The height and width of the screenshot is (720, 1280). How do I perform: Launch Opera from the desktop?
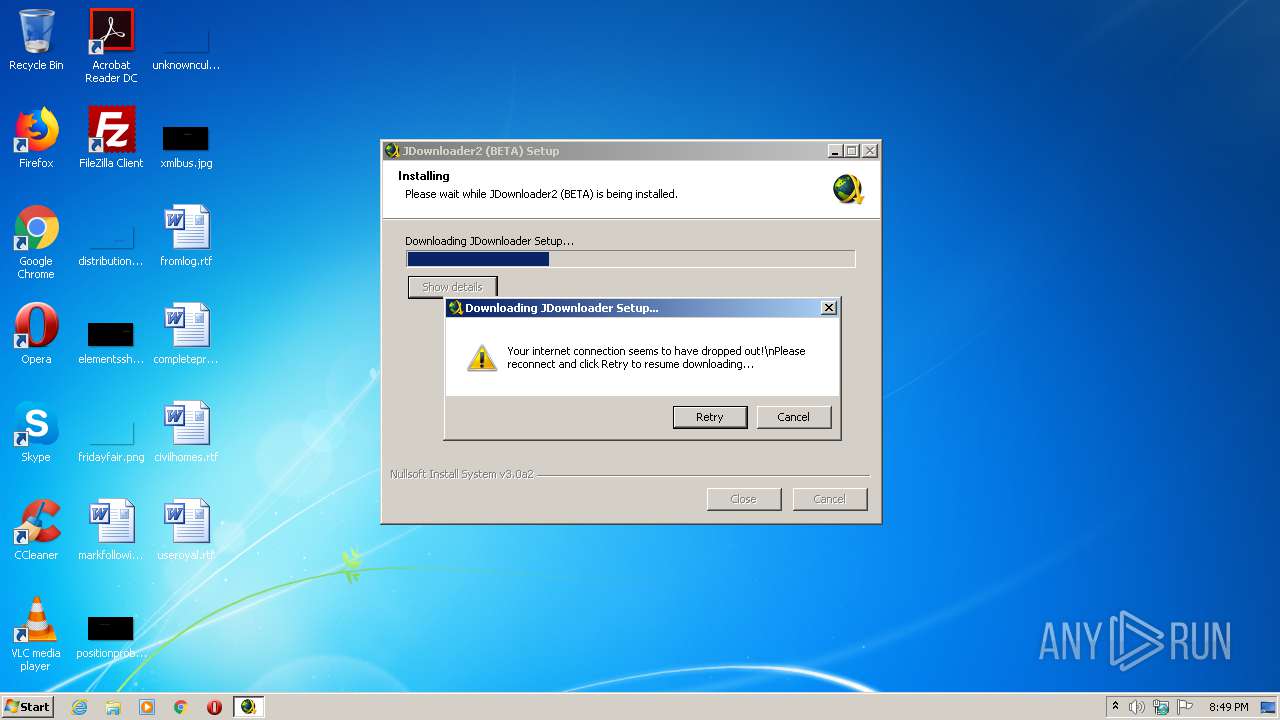pyautogui.click(x=36, y=334)
